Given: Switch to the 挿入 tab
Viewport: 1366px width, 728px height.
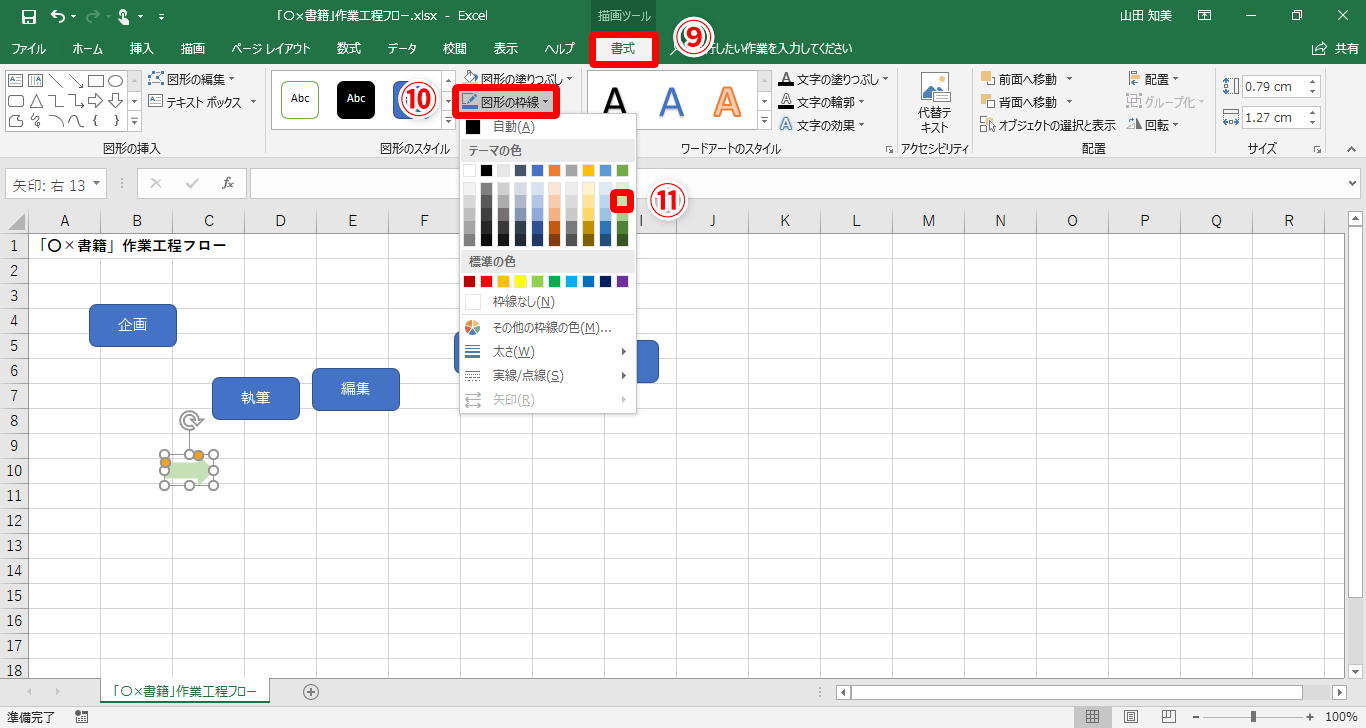Looking at the screenshot, I should pos(142,48).
